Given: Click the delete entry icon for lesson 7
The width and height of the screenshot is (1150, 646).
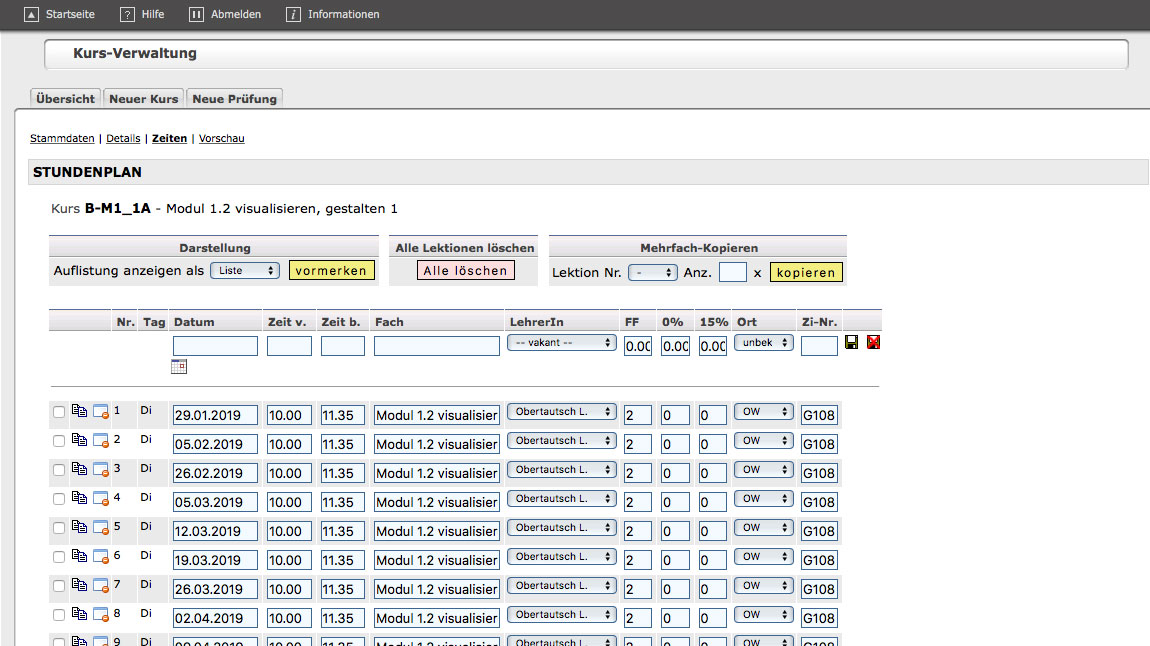Looking at the screenshot, I should (x=101, y=586).
